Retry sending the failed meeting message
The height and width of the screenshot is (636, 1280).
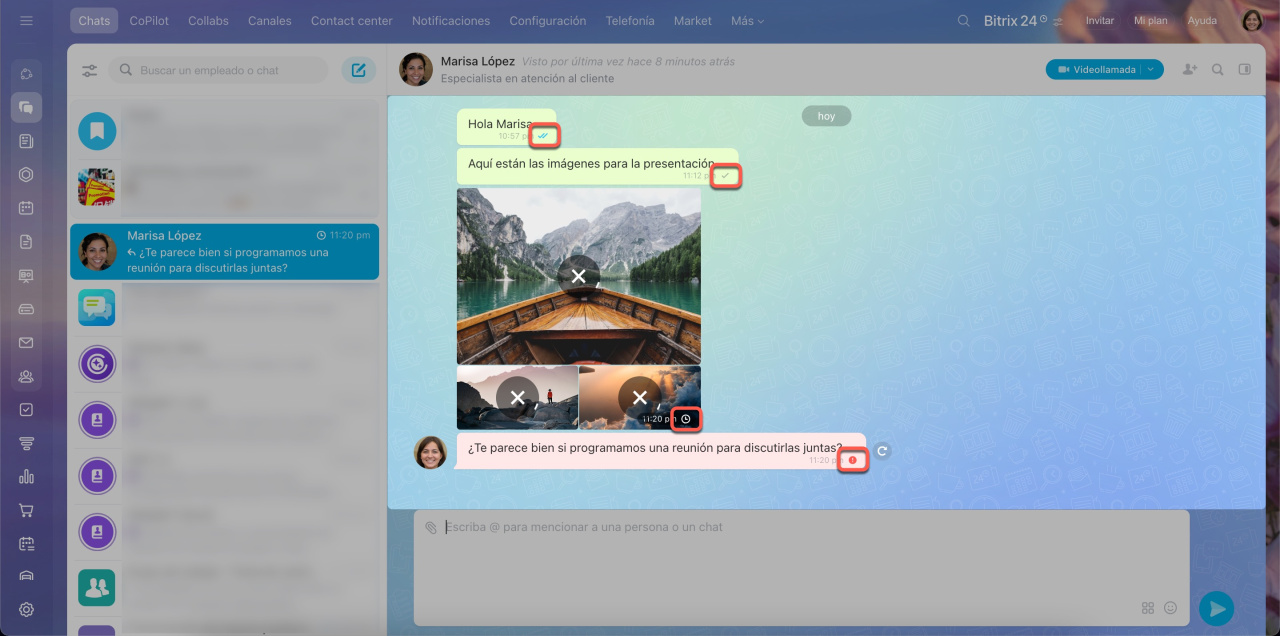[882, 451]
